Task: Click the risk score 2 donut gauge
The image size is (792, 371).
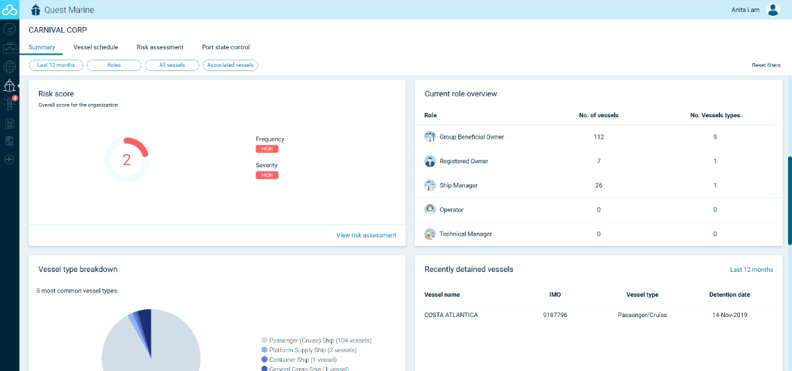Action: tap(126, 160)
